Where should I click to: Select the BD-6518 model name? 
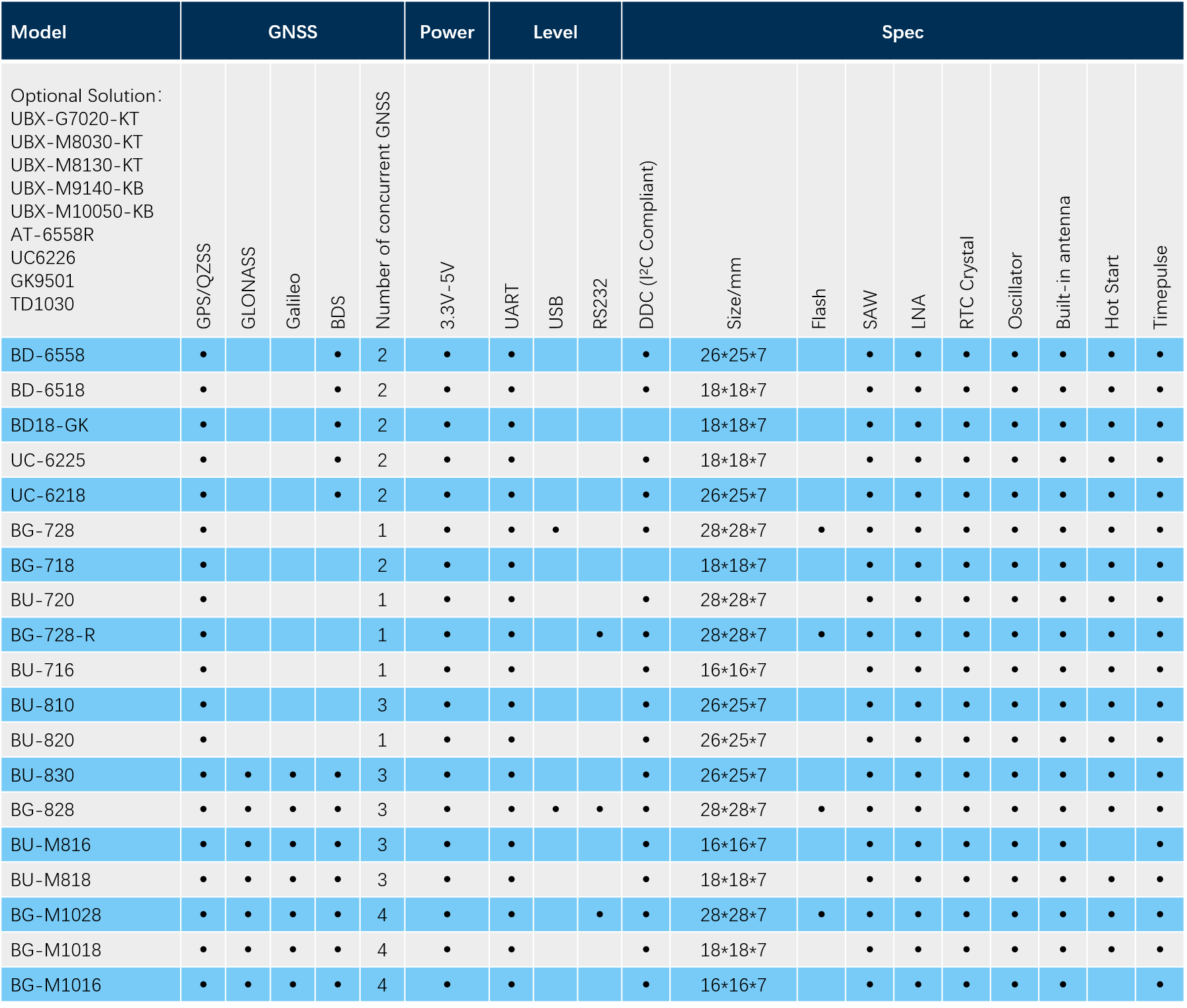[48, 390]
